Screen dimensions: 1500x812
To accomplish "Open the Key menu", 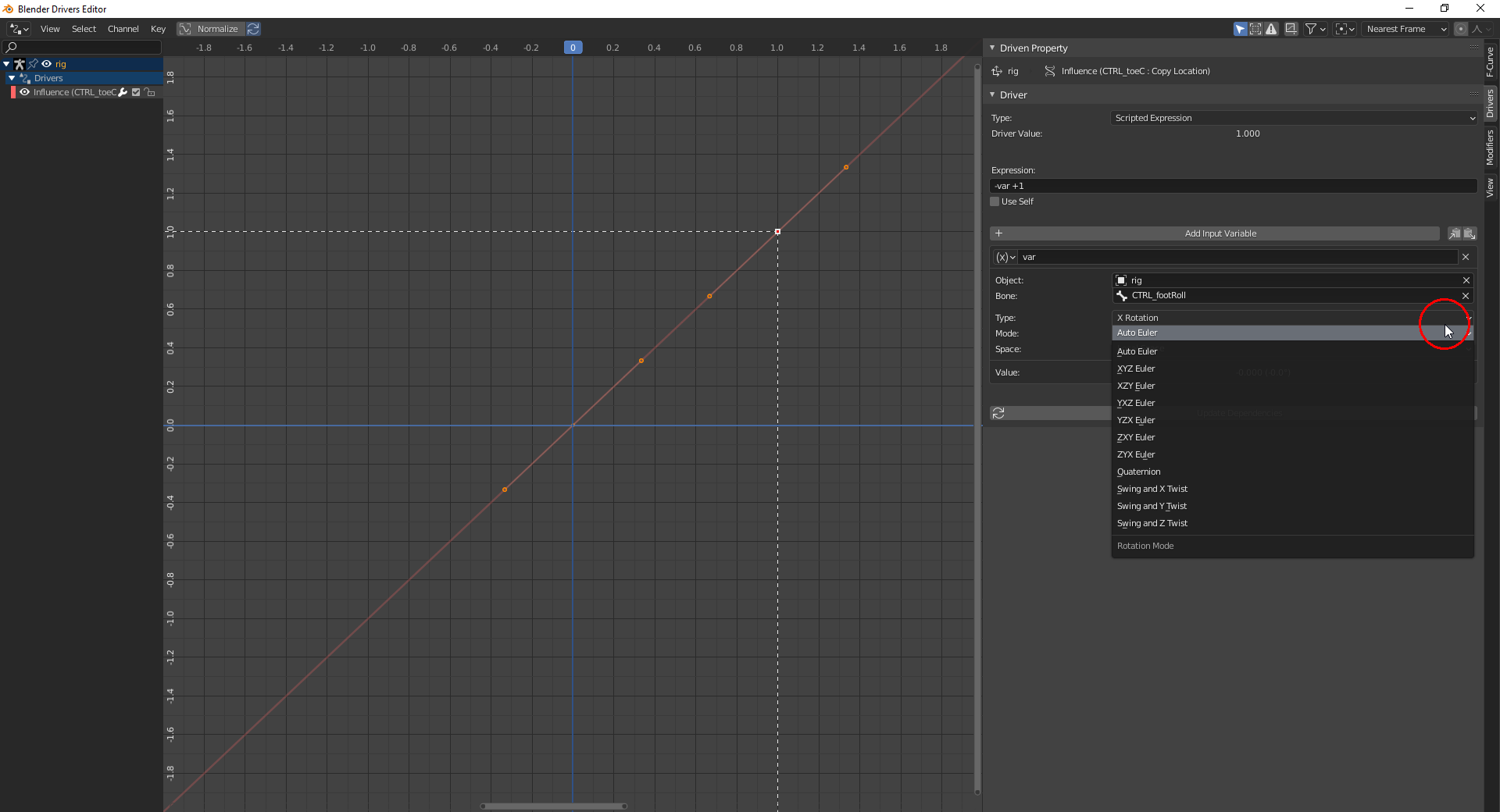I will point(159,29).
